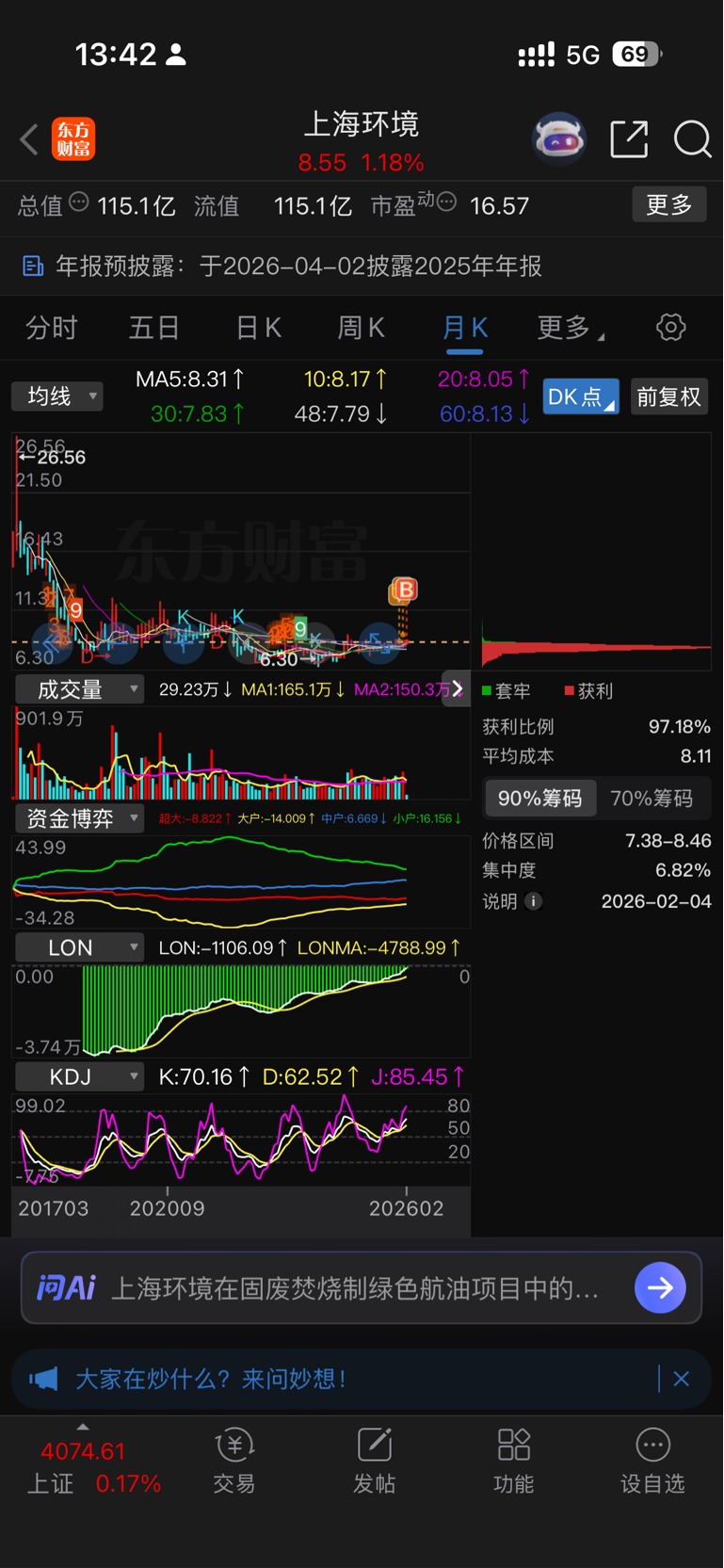
Task: Tap the 平均成本 8.11 value
Action: 696,756
